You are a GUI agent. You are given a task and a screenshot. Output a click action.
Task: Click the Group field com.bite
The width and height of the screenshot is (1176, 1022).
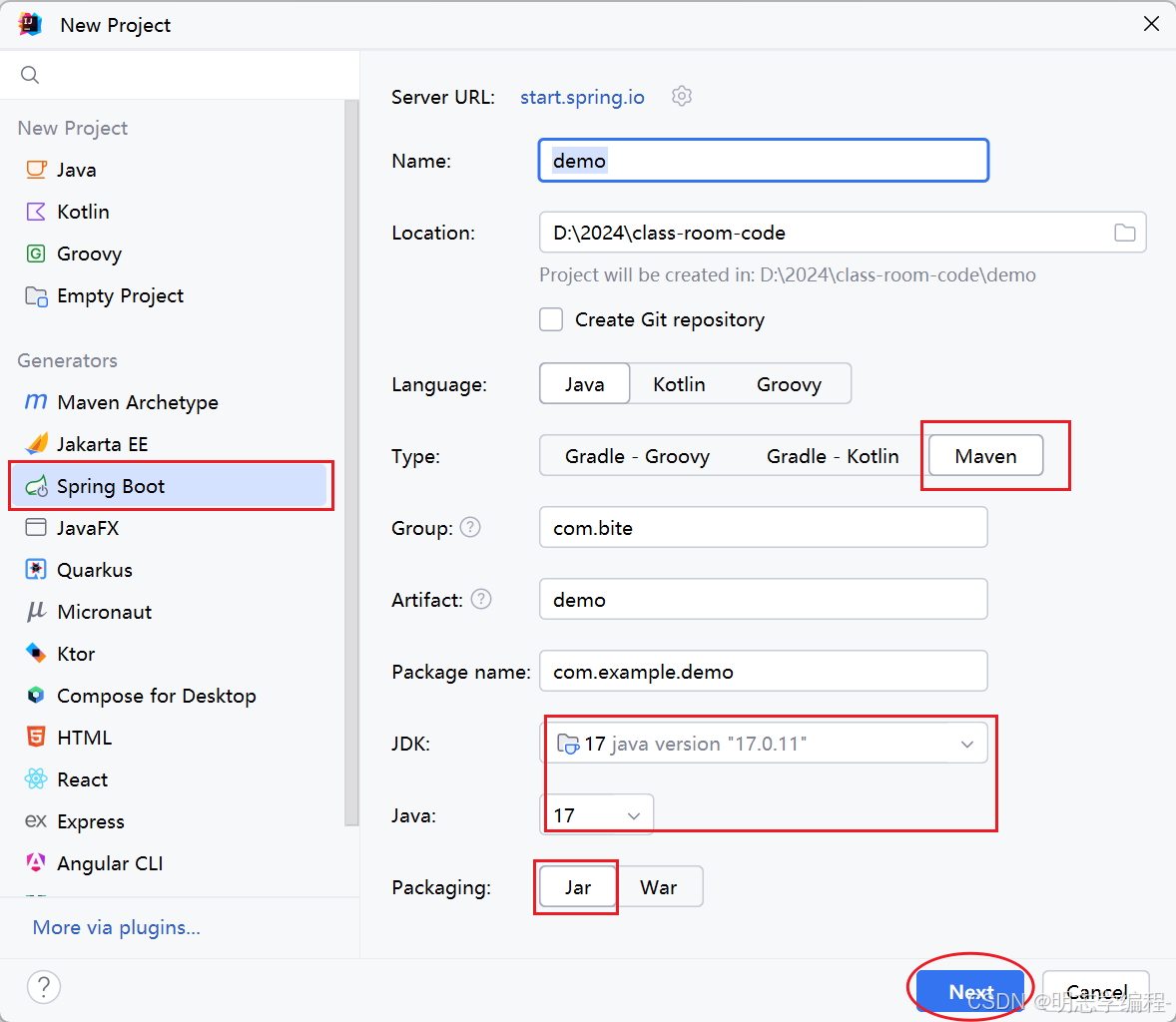coord(764,527)
